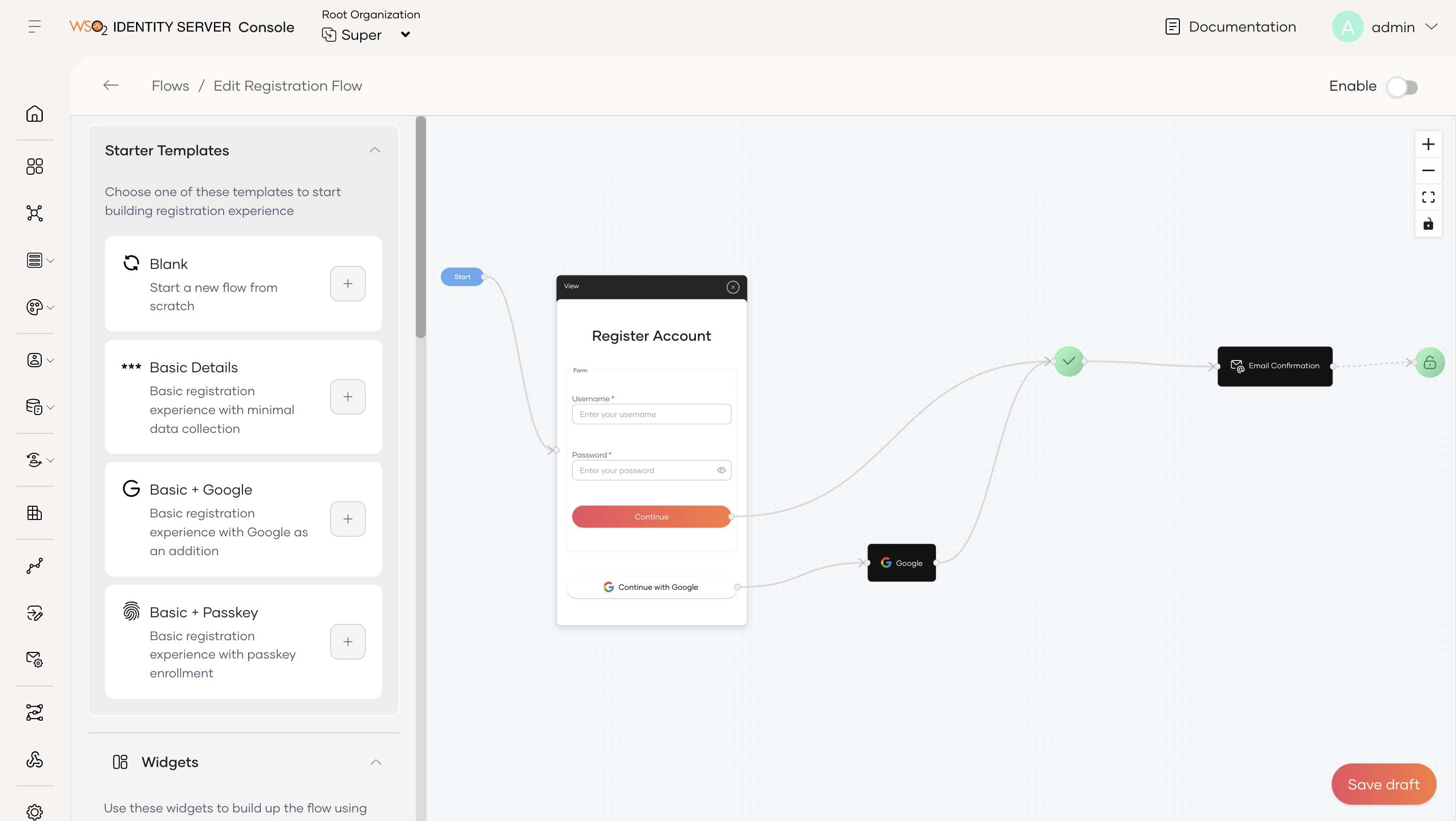1456x821 pixels.
Task: Click the canvas zoom in button
Action: point(1428,144)
